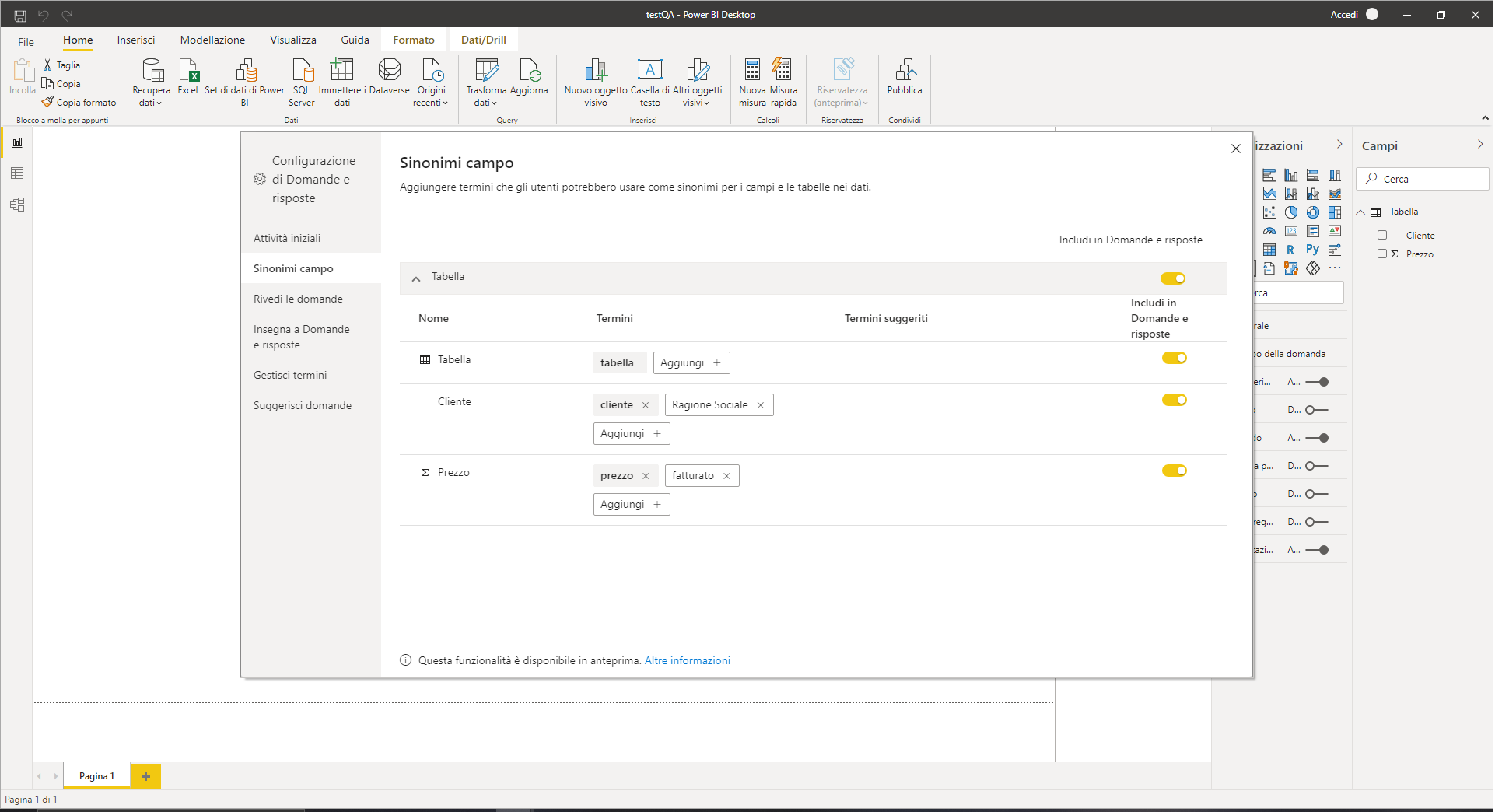Check the Cliente field checkbox
1495x812 pixels.
pyautogui.click(x=1382, y=236)
